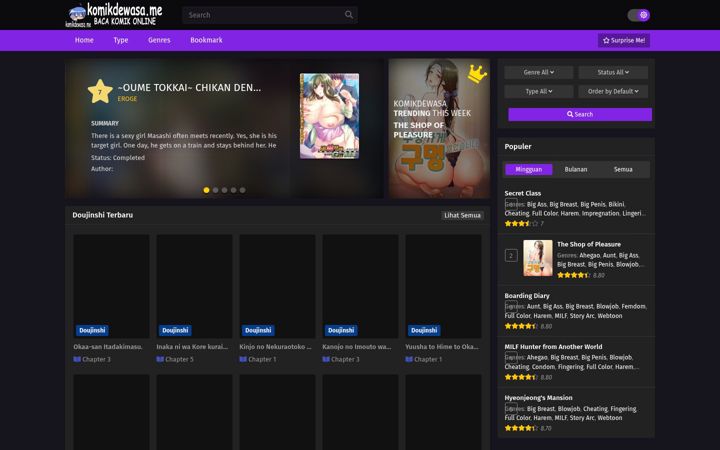Open The Shop of Pleasure trending banner
720x450 pixels.
(x=439, y=129)
